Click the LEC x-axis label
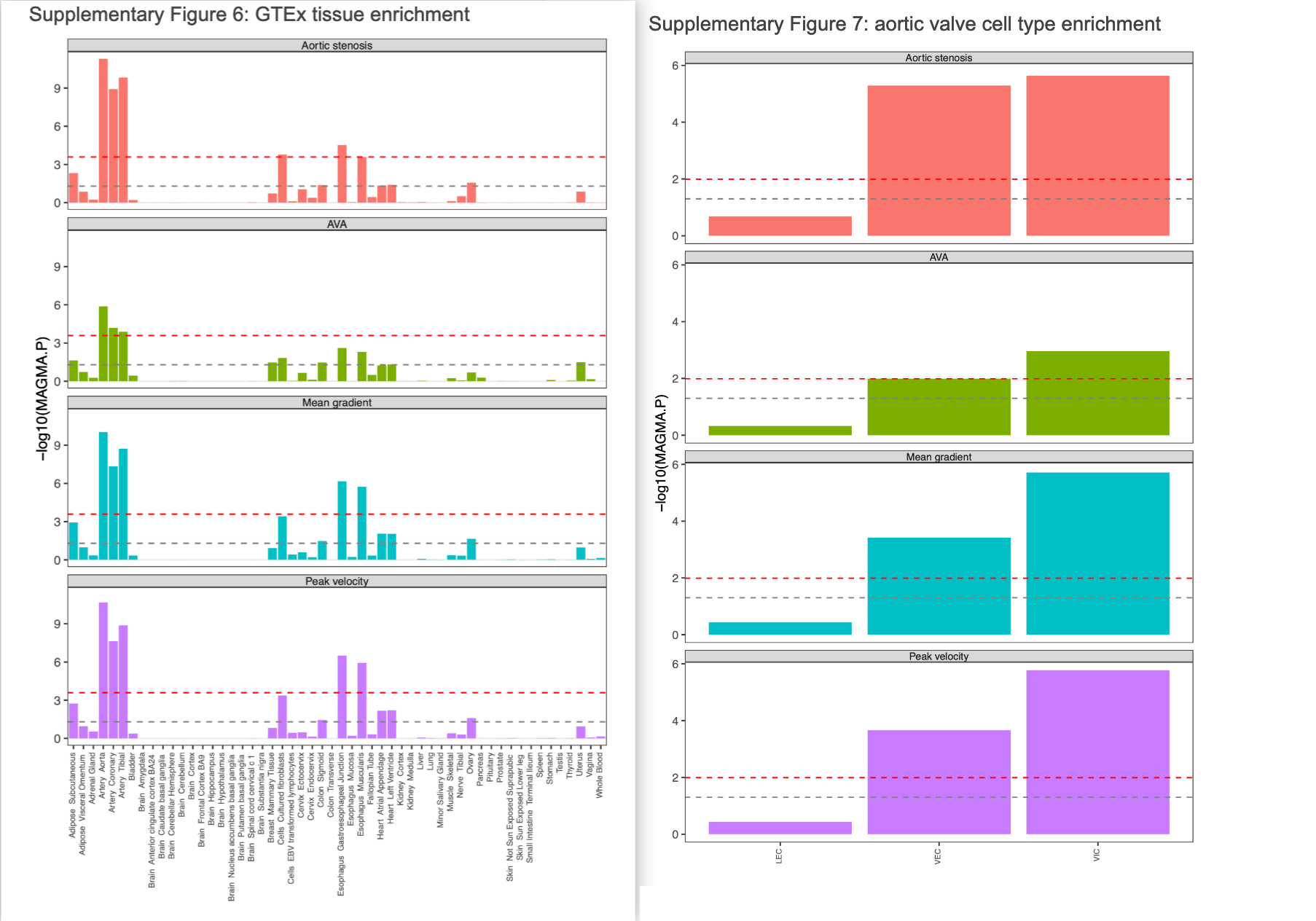 779,856
